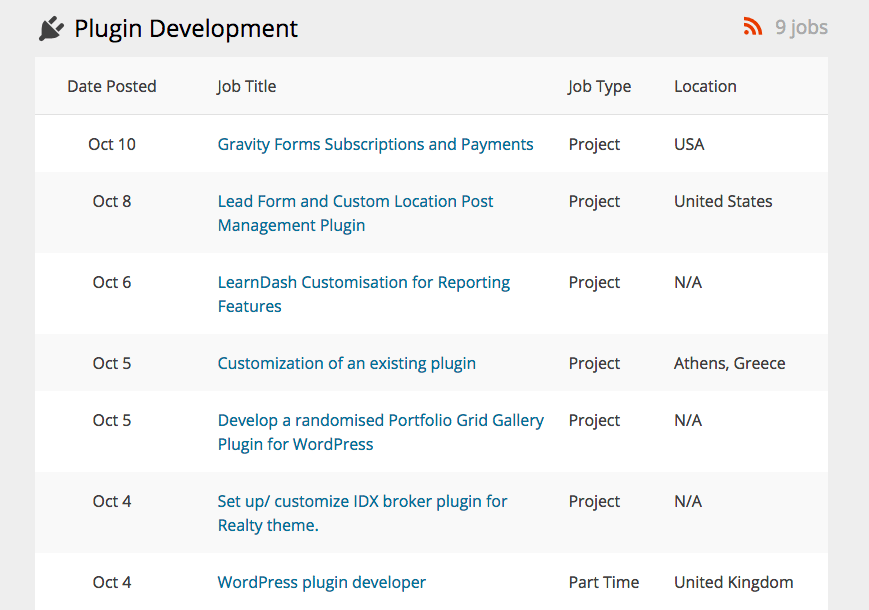The height and width of the screenshot is (610, 869).
Task: Click the orange RSS feed icon
Action: pyautogui.click(x=753, y=27)
